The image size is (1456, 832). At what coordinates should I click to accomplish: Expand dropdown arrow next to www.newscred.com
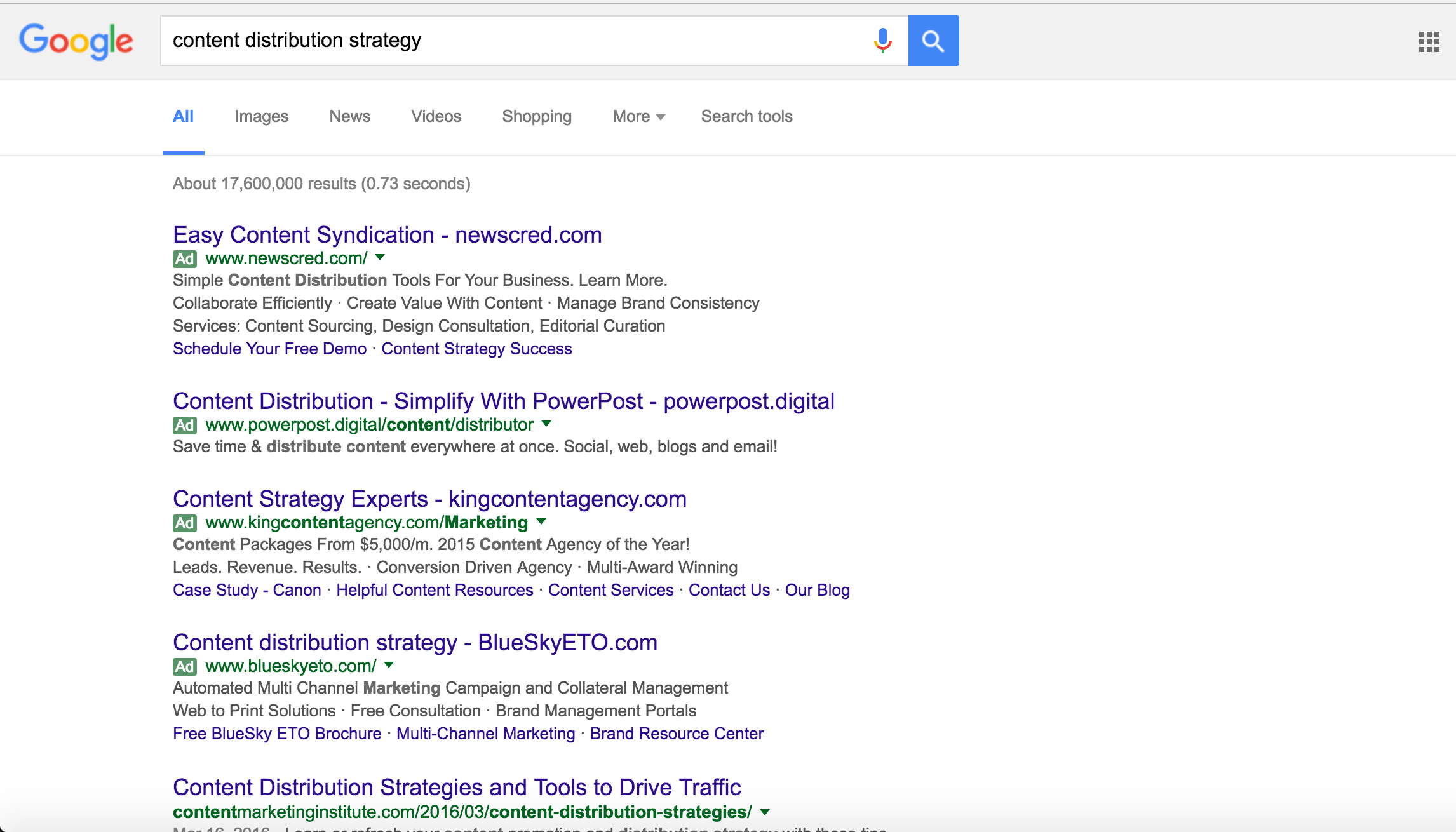[380, 257]
